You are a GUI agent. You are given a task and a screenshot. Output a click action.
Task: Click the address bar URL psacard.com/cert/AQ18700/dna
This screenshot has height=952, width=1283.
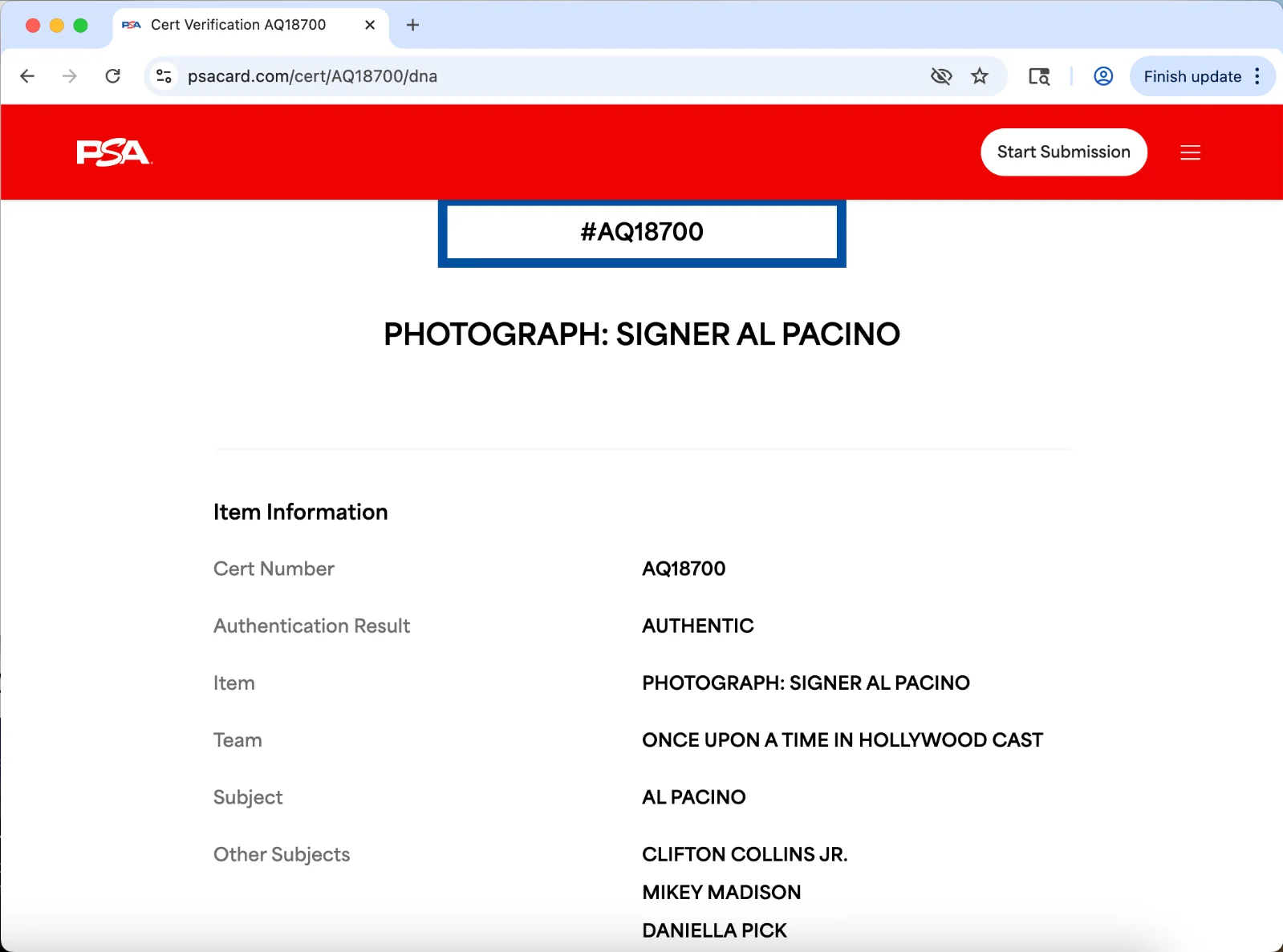312,76
